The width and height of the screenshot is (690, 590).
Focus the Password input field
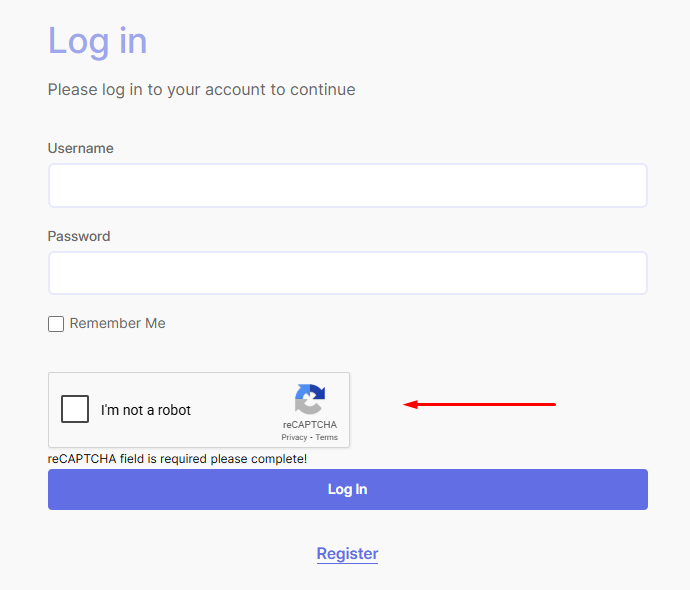[x=347, y=273]
